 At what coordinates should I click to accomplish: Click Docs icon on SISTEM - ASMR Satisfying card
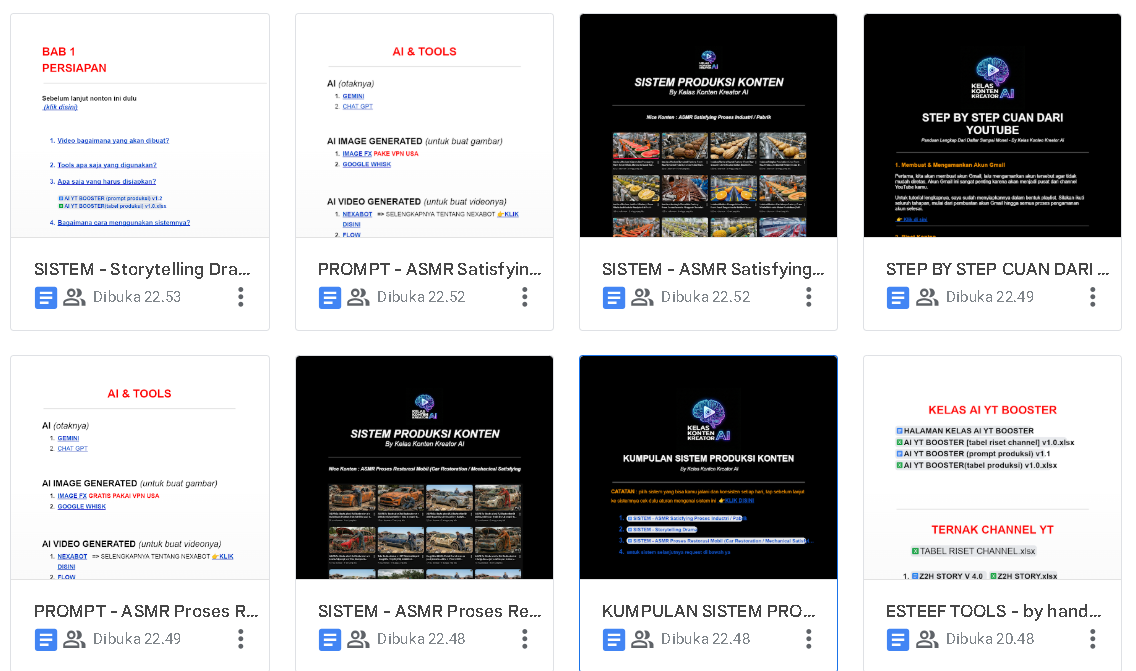614,297
